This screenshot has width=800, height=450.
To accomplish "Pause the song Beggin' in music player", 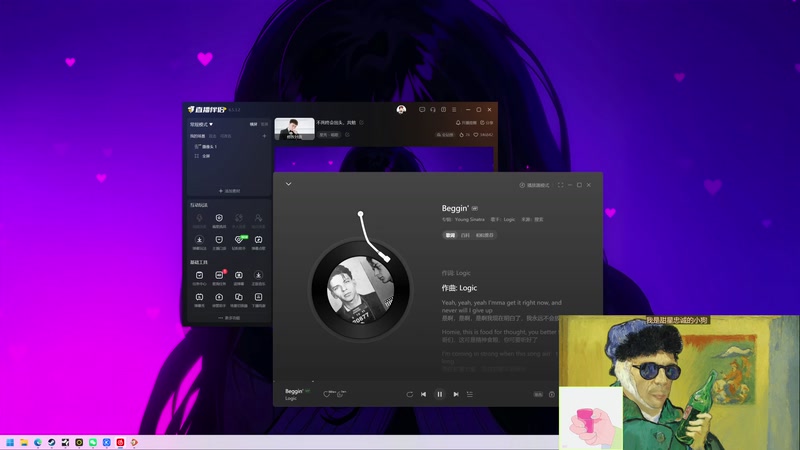I will pyautogui.click(x=439, y=394).
